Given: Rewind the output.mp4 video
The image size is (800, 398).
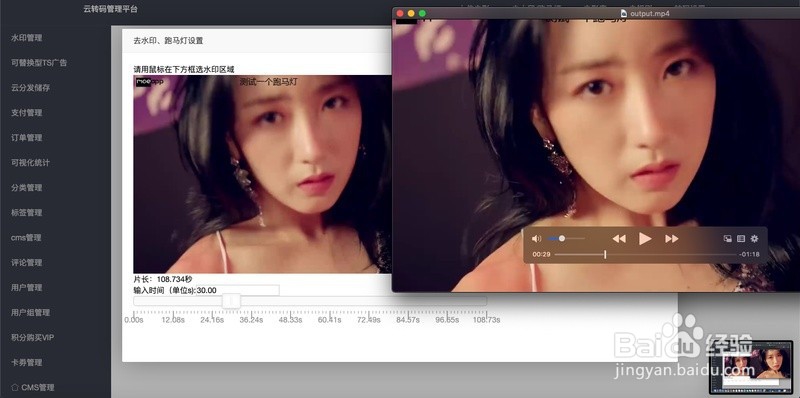Looking at the screenshot, I should pos(619,239).
